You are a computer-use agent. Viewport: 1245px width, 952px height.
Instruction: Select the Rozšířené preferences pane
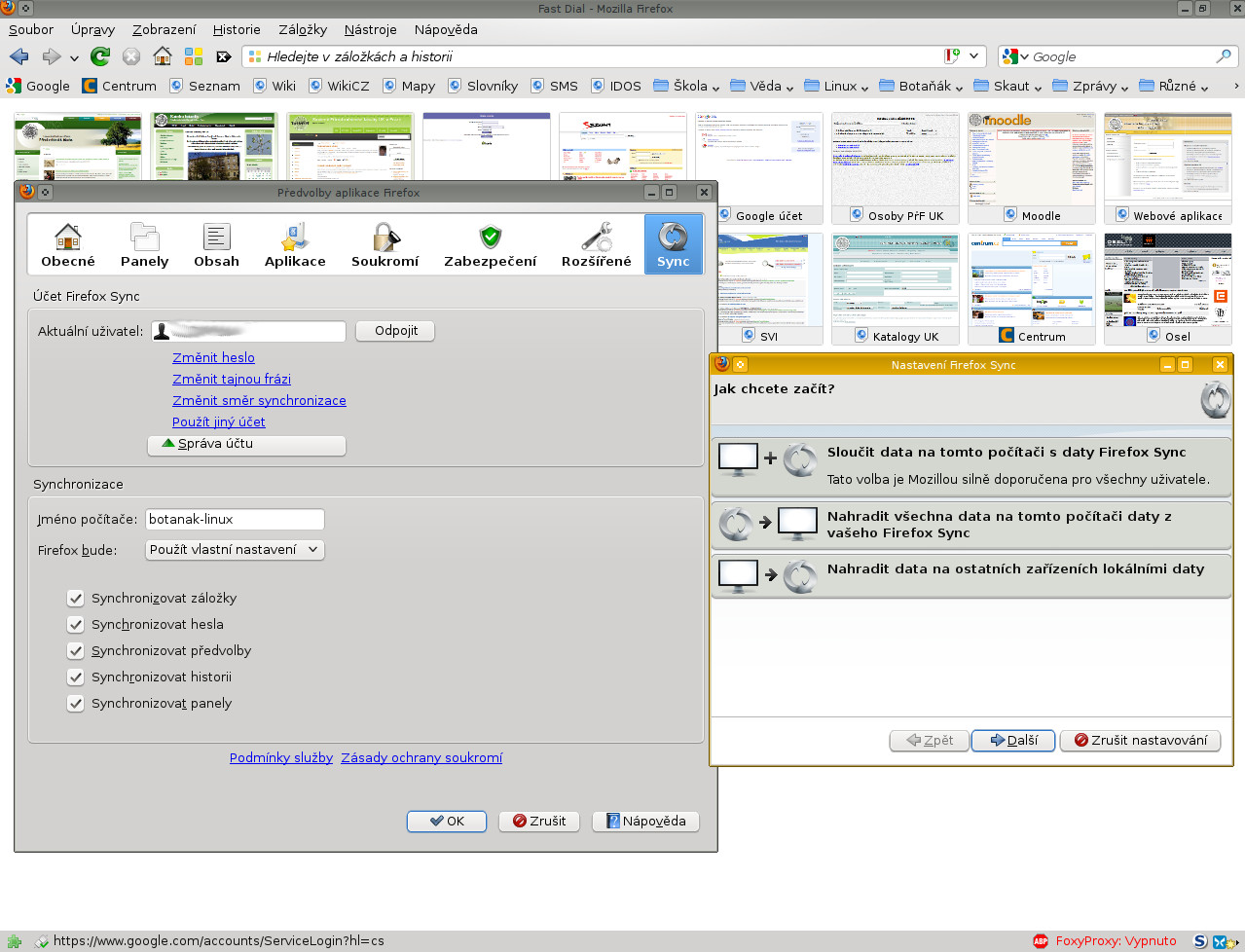[596, 244]
